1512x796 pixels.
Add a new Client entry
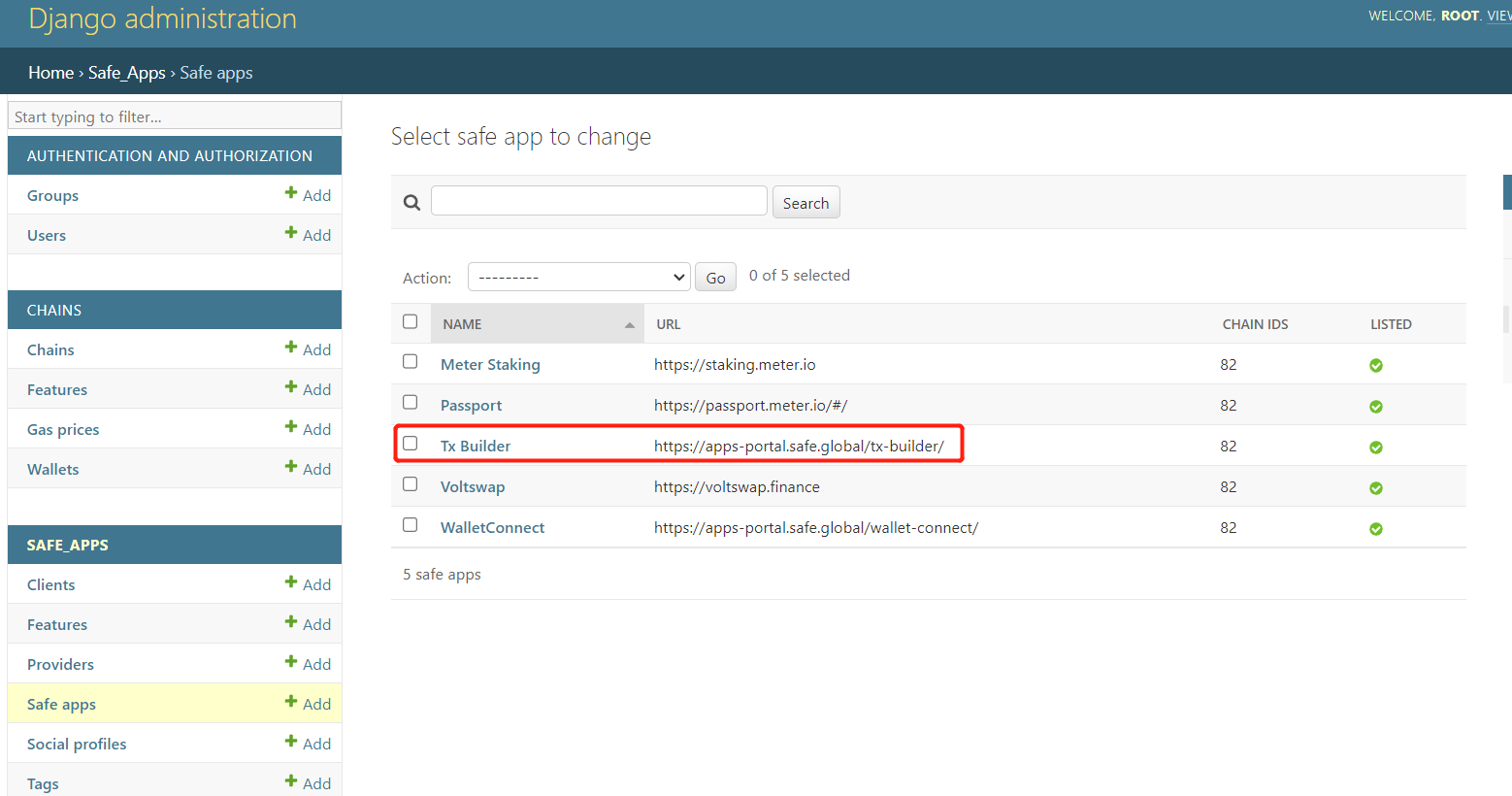[308, 583]
